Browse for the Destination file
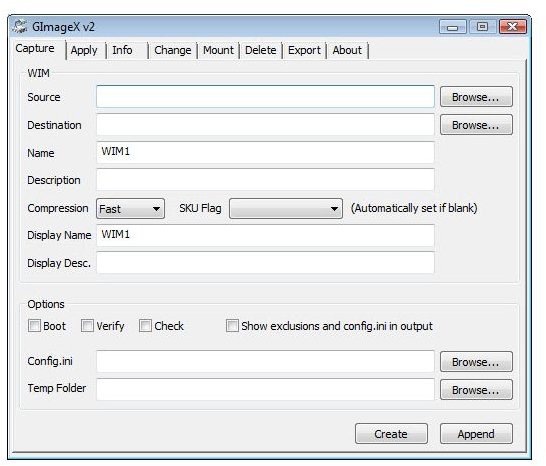Screen dimensions: 546x466 click(x=476, y=125)
